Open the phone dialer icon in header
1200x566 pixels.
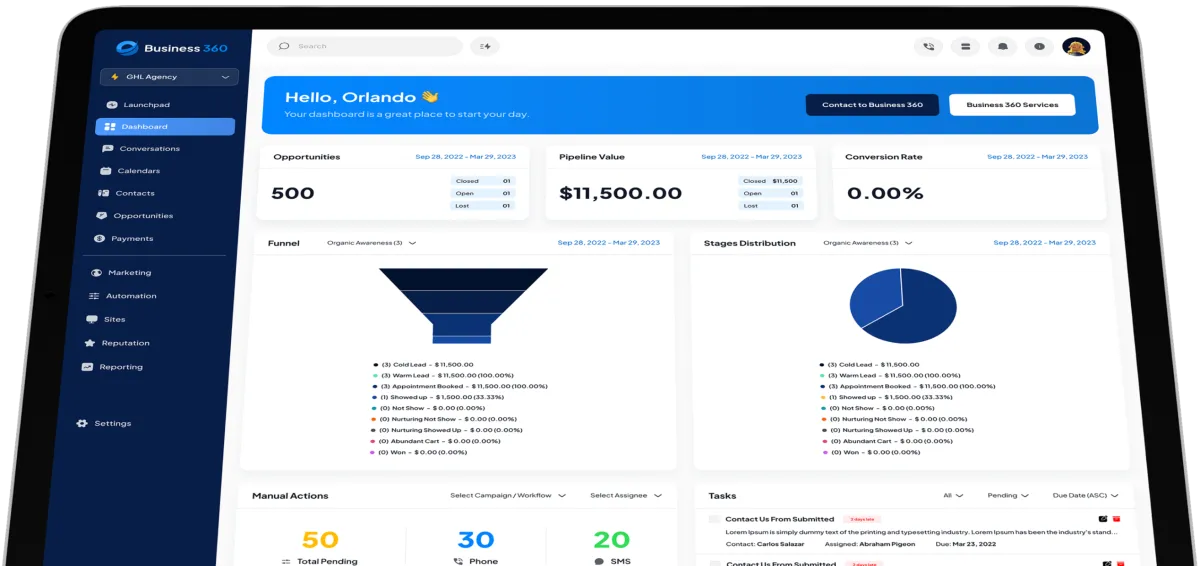[929, 46]
